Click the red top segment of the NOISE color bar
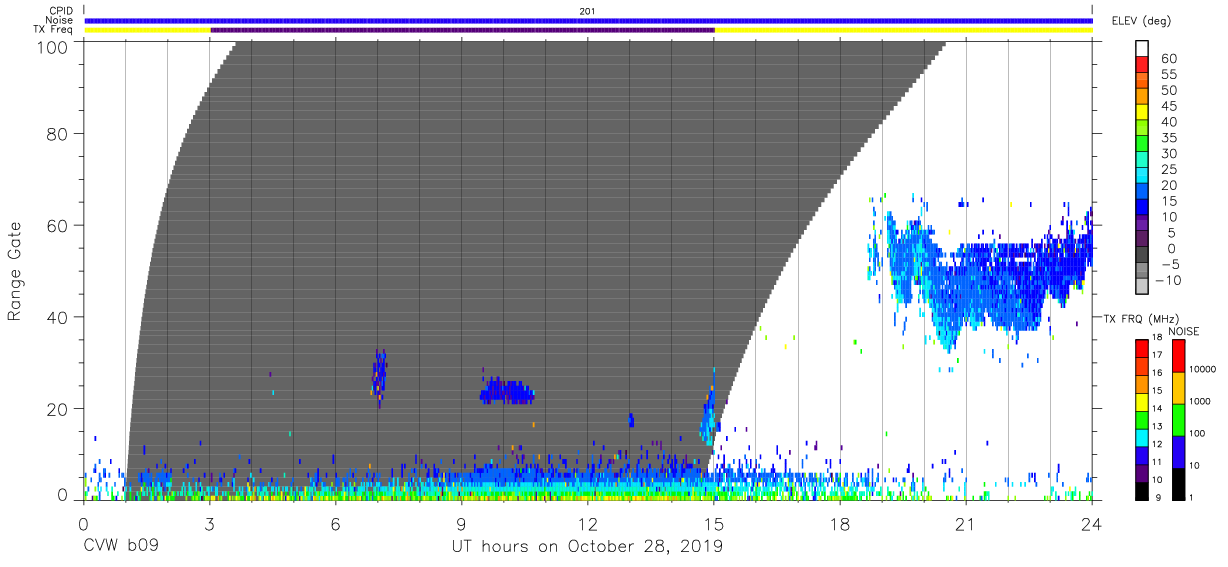Image resolution: width=1228 pixels, height=567 pixels. [x=1177, y=356]
